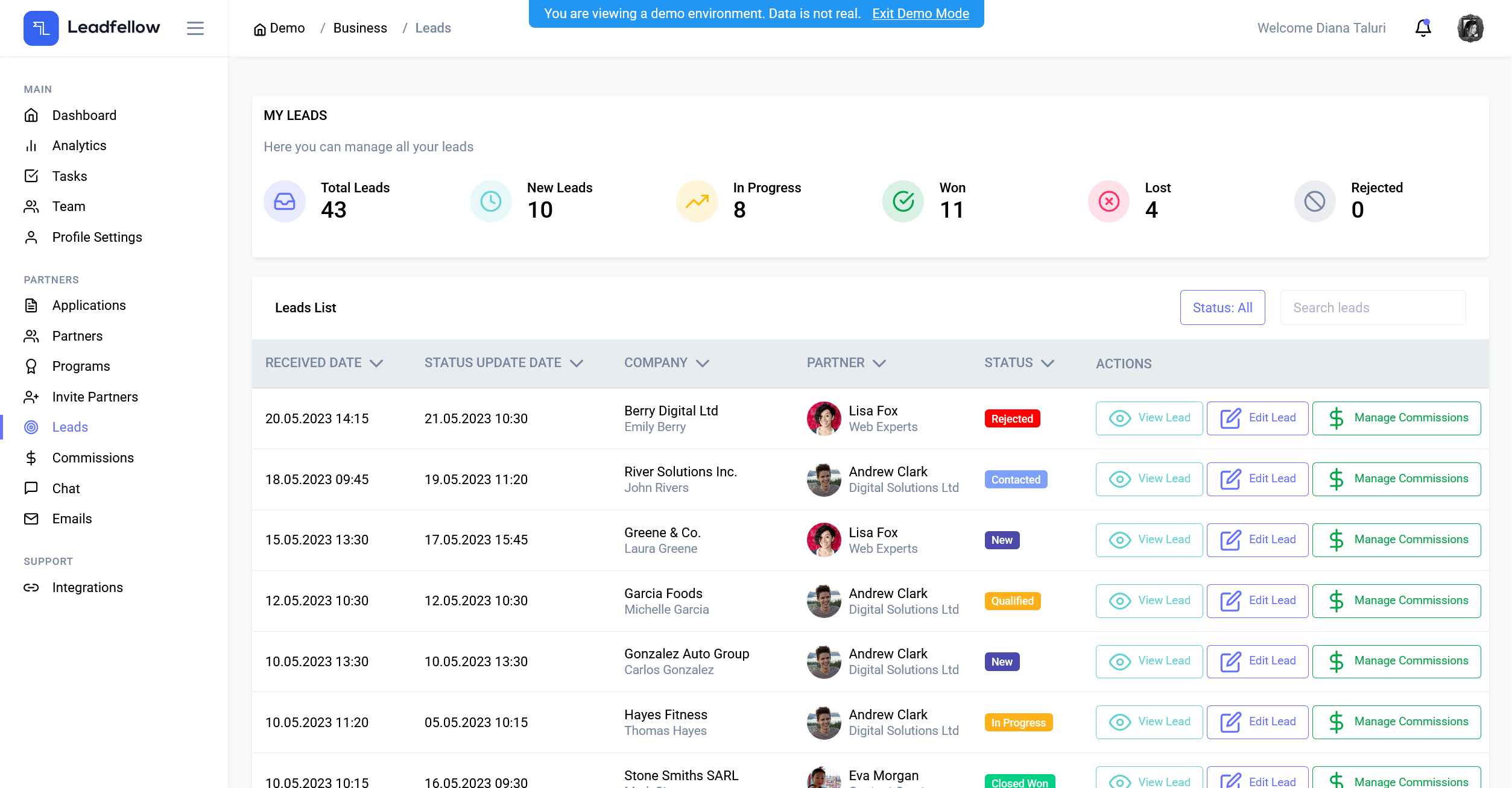Screen dimensions: 1512x788
Task: Open Invite Partners in the sidebar
Action: click(95, 397)
